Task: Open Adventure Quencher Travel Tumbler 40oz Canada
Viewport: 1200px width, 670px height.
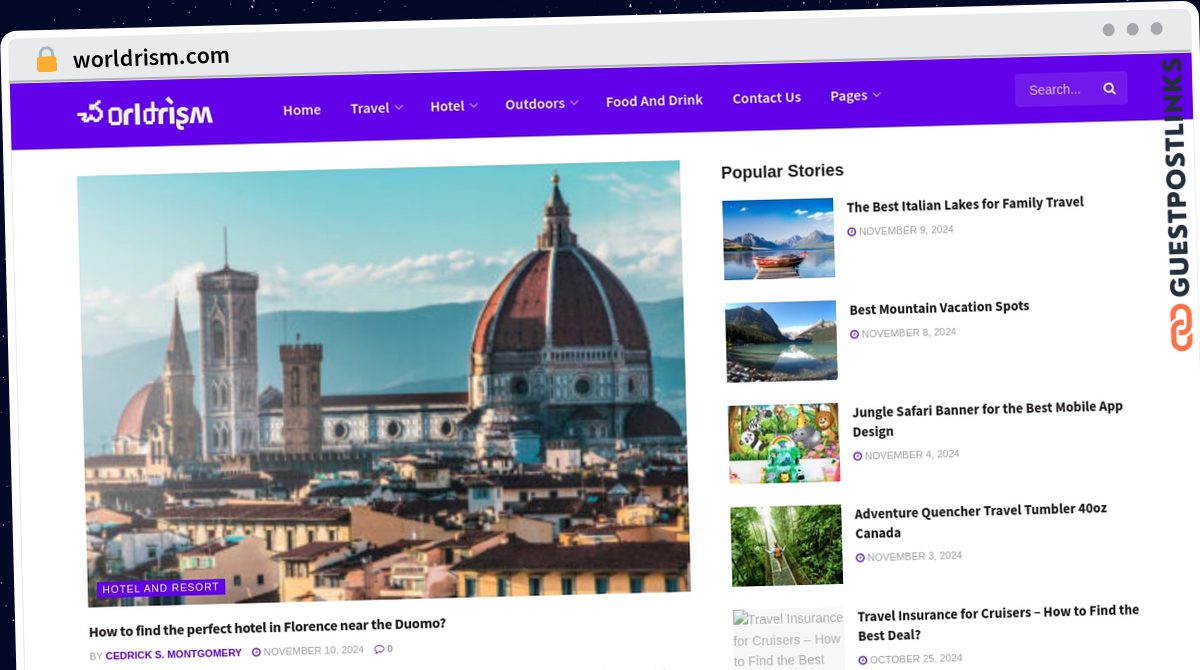Action: click(x=981, y=522)
